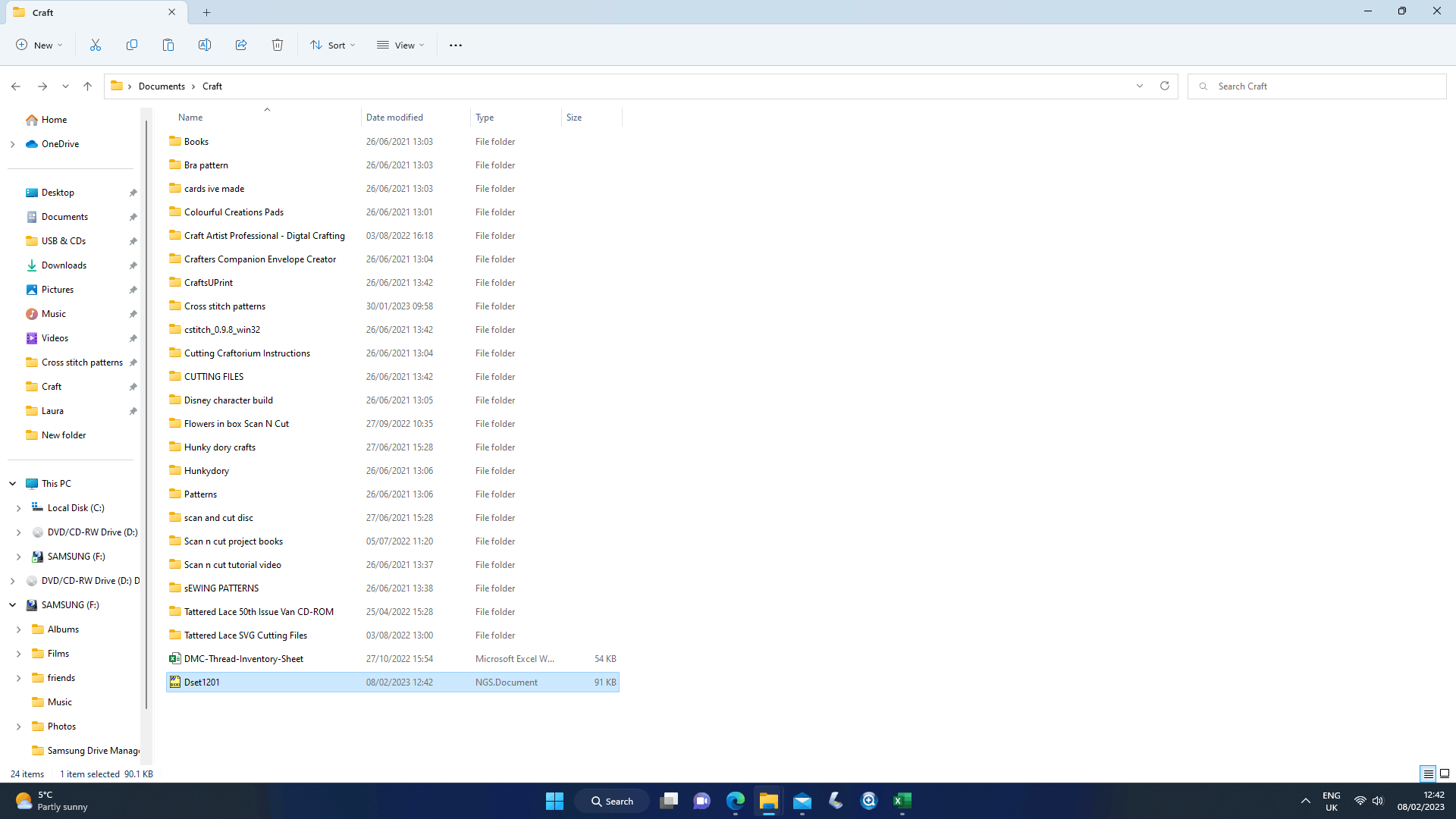
Task: Click the Paste clipboard icon
Action: [x=168, y=45]
